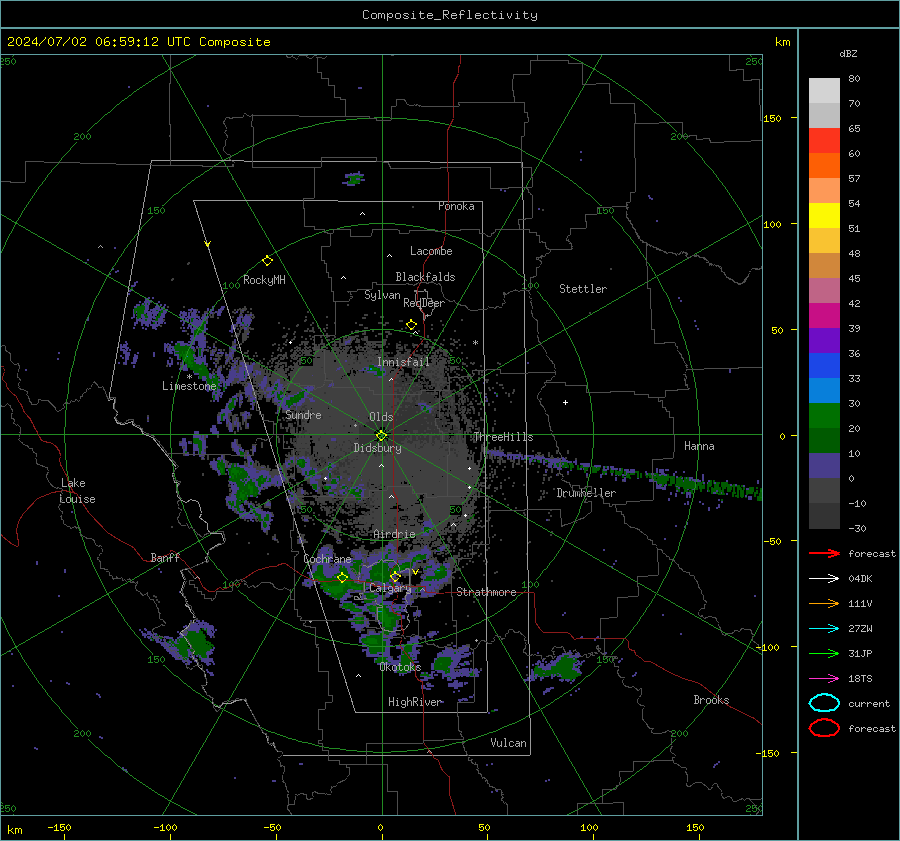Click the HighRiver label
Image resolution: width=900 pixels, height=841 pixels.
[415, 702]
